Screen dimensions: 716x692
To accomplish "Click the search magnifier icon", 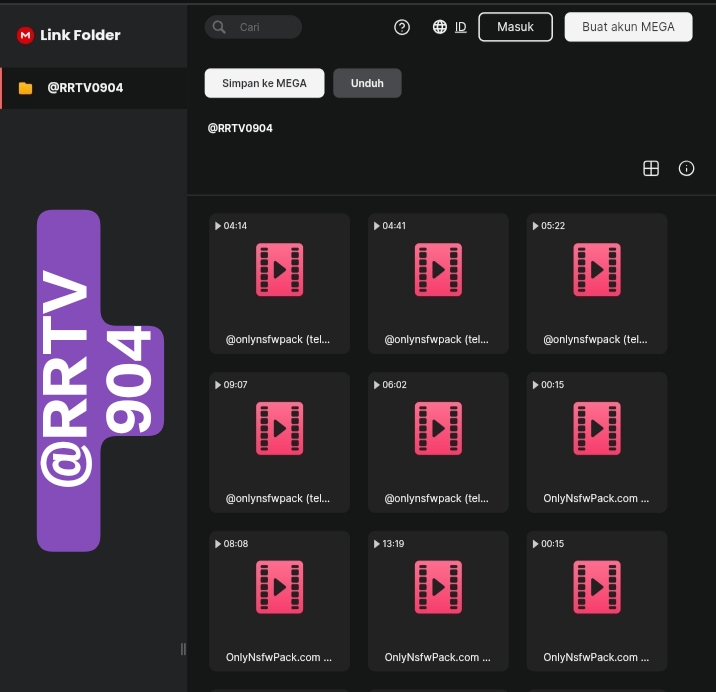I will click(x=219, y=27).
